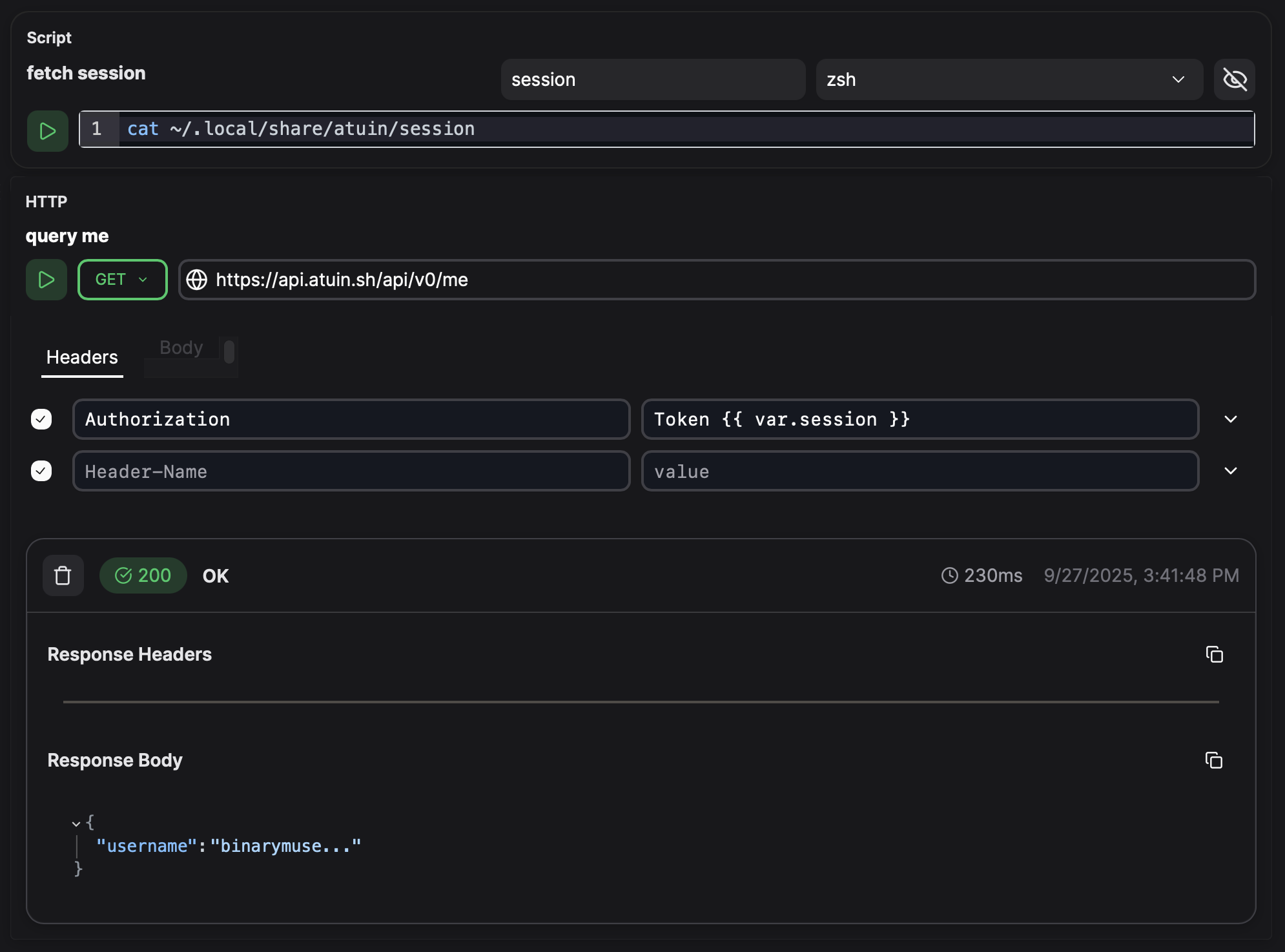The width and height of the screenshot is (1285, 952).
Task: Click the 230ms clock duration icon
Action: click(949, 575)
